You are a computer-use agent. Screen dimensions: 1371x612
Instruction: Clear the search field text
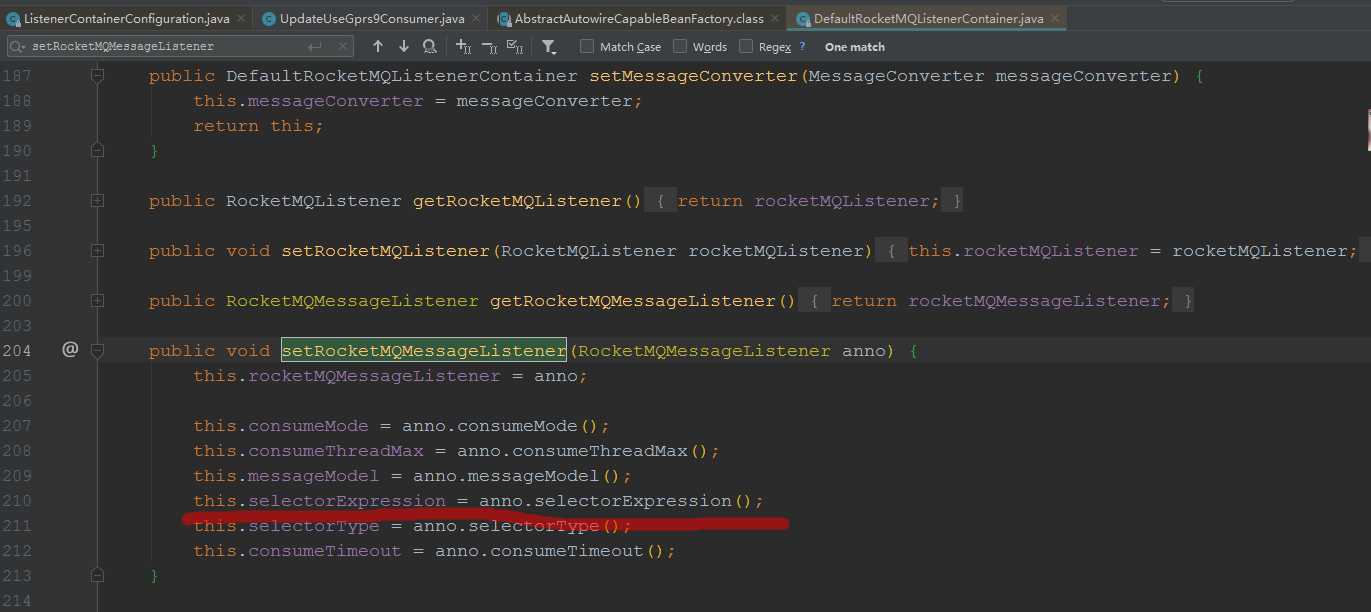pyautogui.click(x=343, y=46)
